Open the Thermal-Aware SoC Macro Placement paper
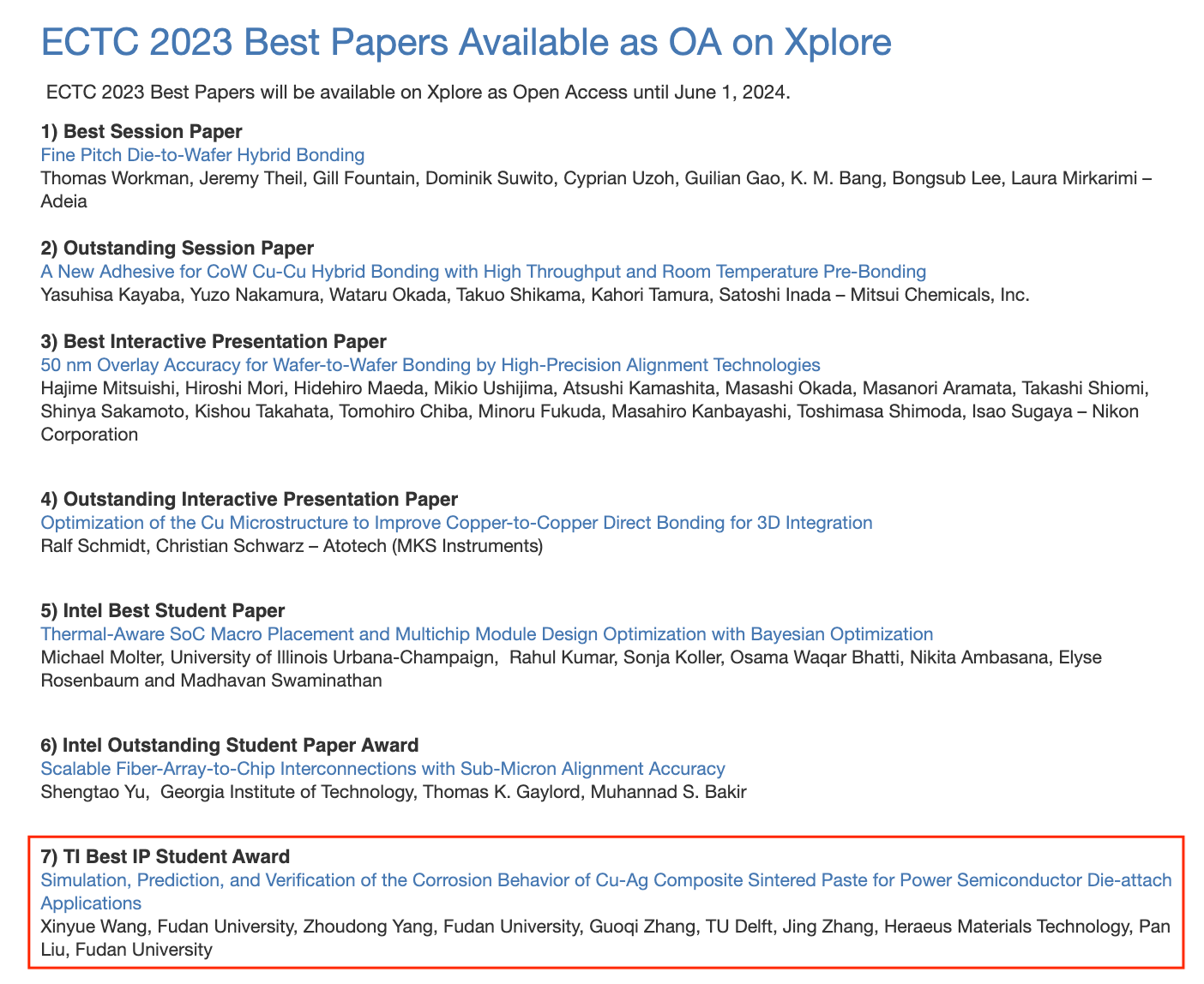The image size is (1204, 984). (x=486, y=634)
